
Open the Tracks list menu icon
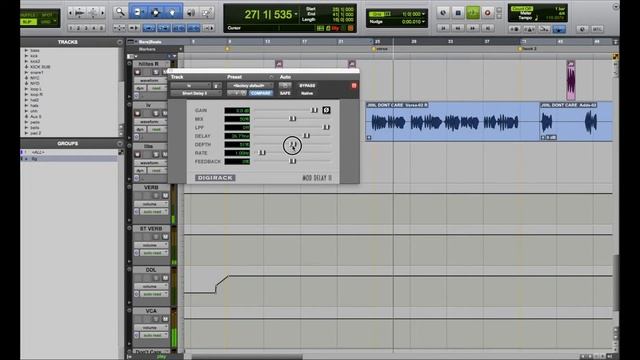(x=120, y=42)
